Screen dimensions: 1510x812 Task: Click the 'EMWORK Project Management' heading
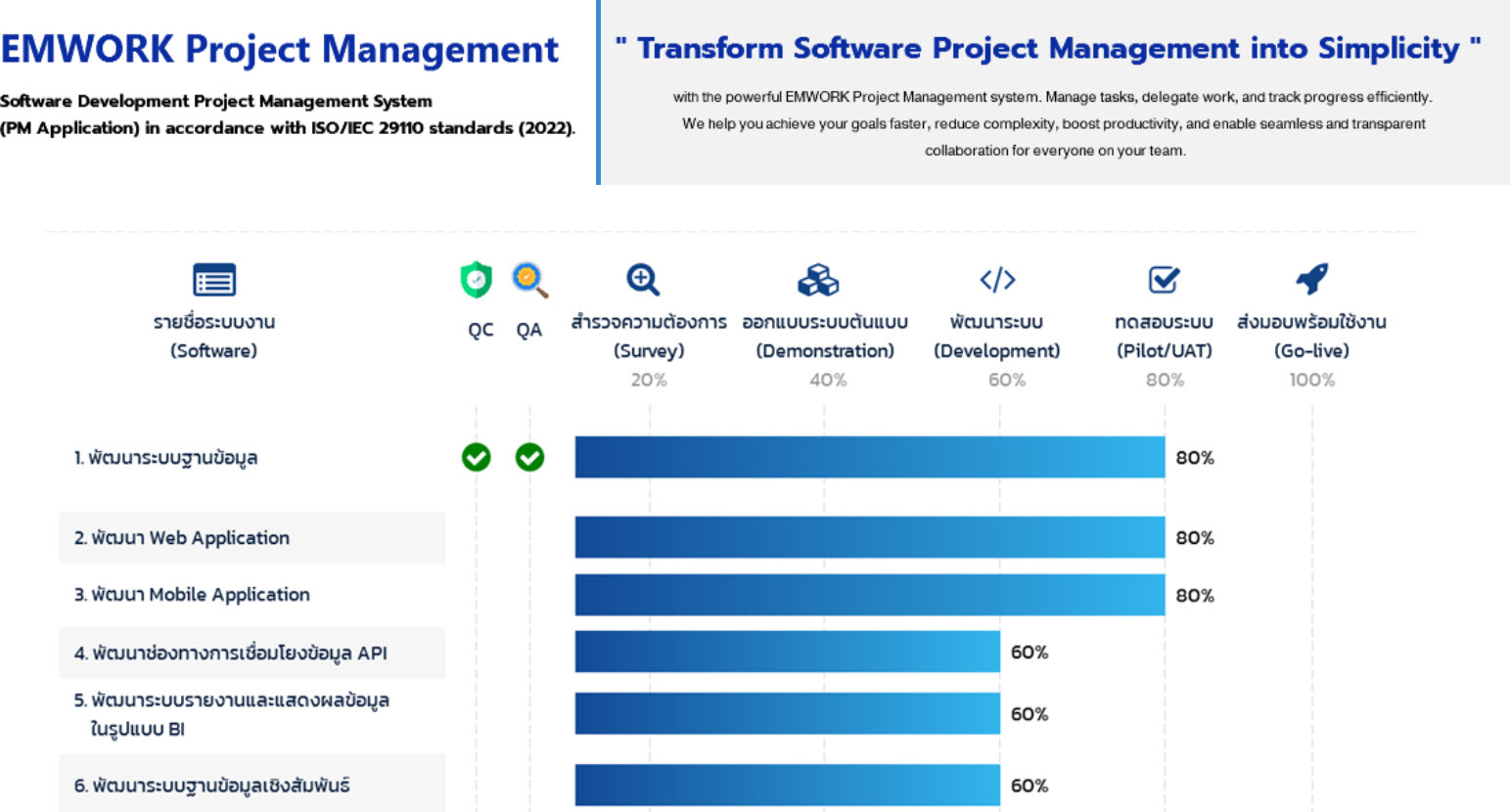click(280, 49)
